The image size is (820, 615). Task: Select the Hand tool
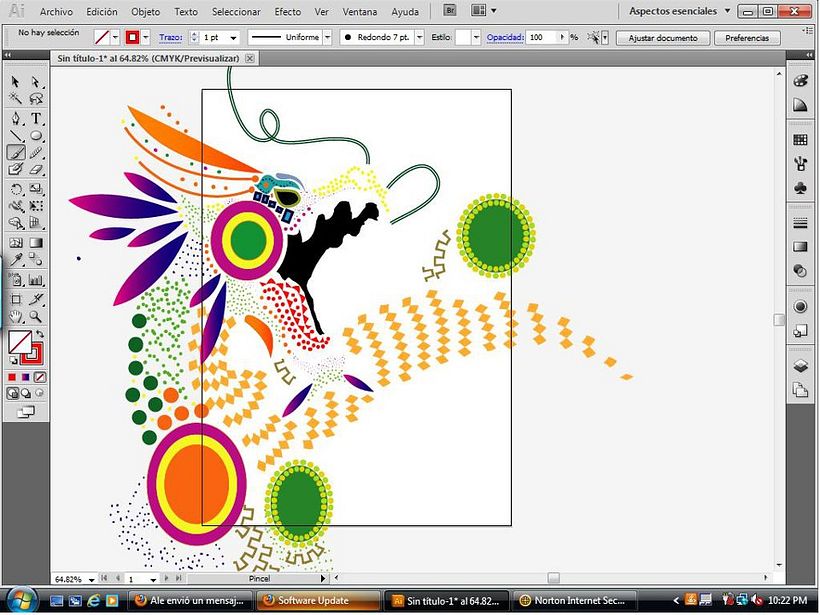[x=16, y=316]
